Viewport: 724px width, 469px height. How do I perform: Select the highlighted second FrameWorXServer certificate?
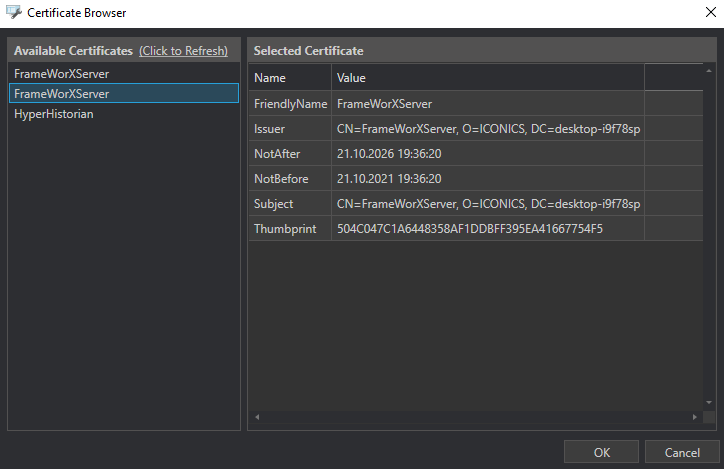[124, 93]
